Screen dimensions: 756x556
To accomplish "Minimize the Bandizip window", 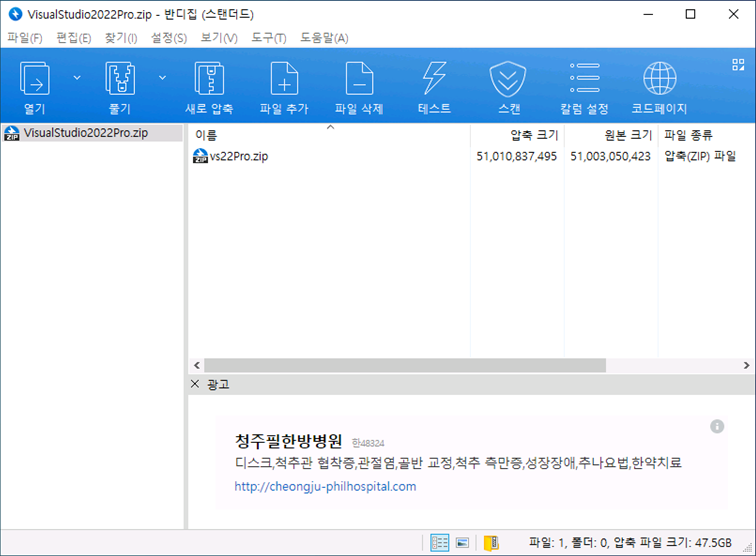I will pyautogui.click(x=648, y=14).
